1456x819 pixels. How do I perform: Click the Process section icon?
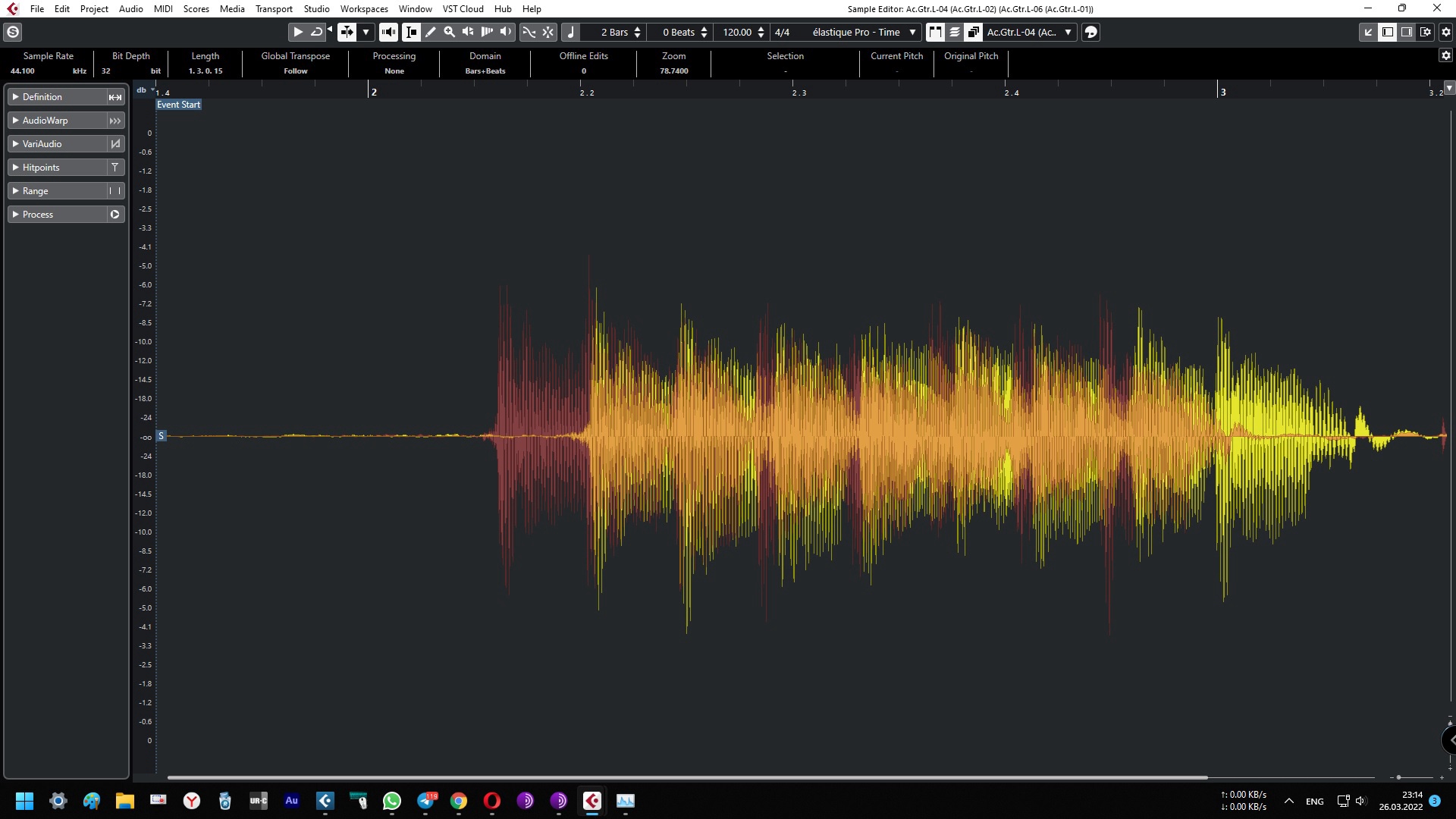tap(115, 215)
